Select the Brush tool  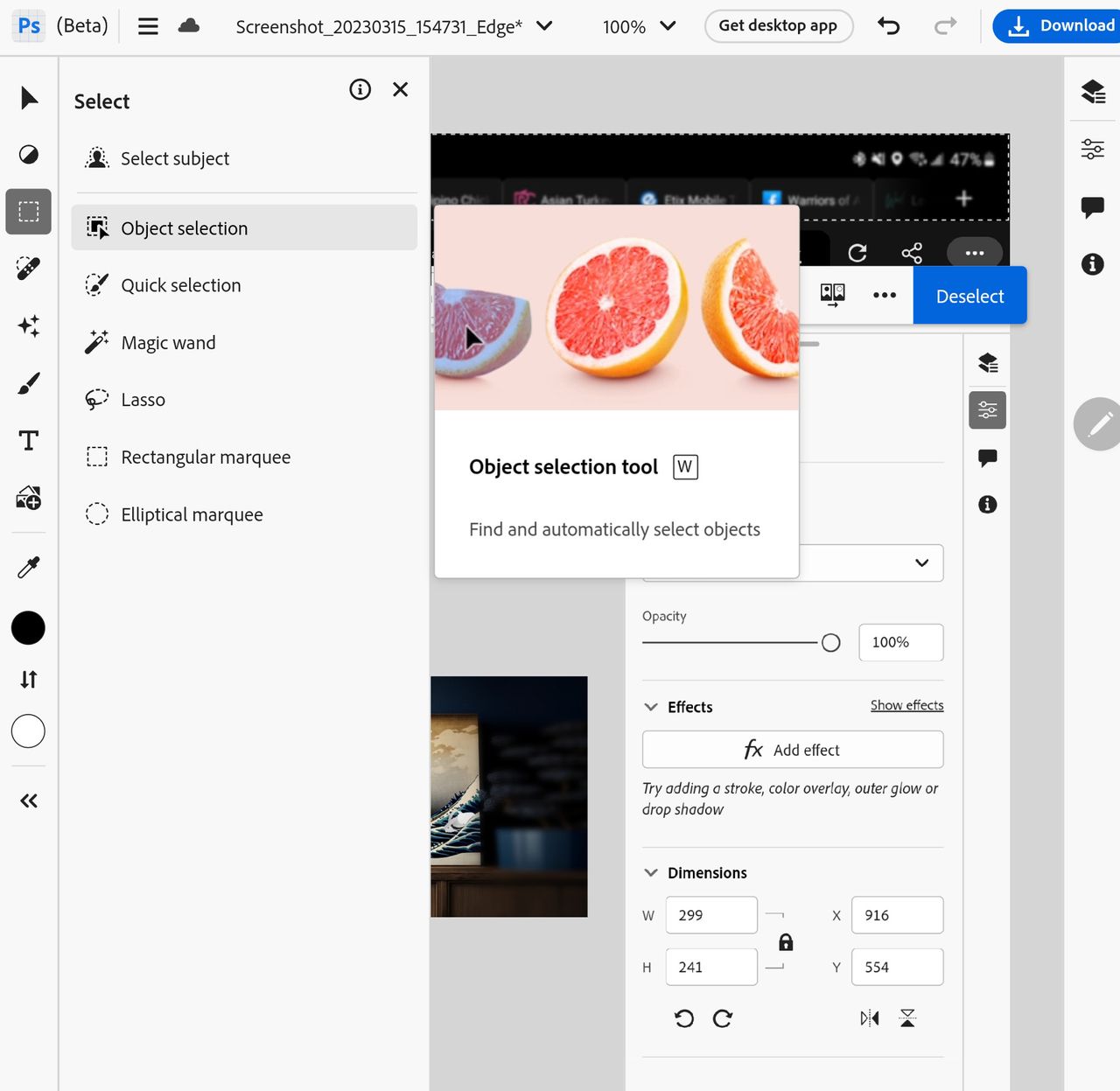pos(29,383)
